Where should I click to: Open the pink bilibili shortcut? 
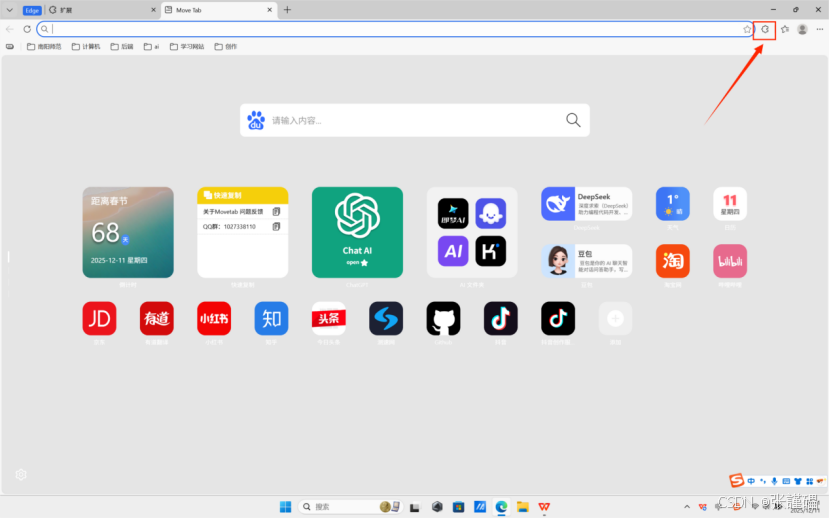(730, 261)
